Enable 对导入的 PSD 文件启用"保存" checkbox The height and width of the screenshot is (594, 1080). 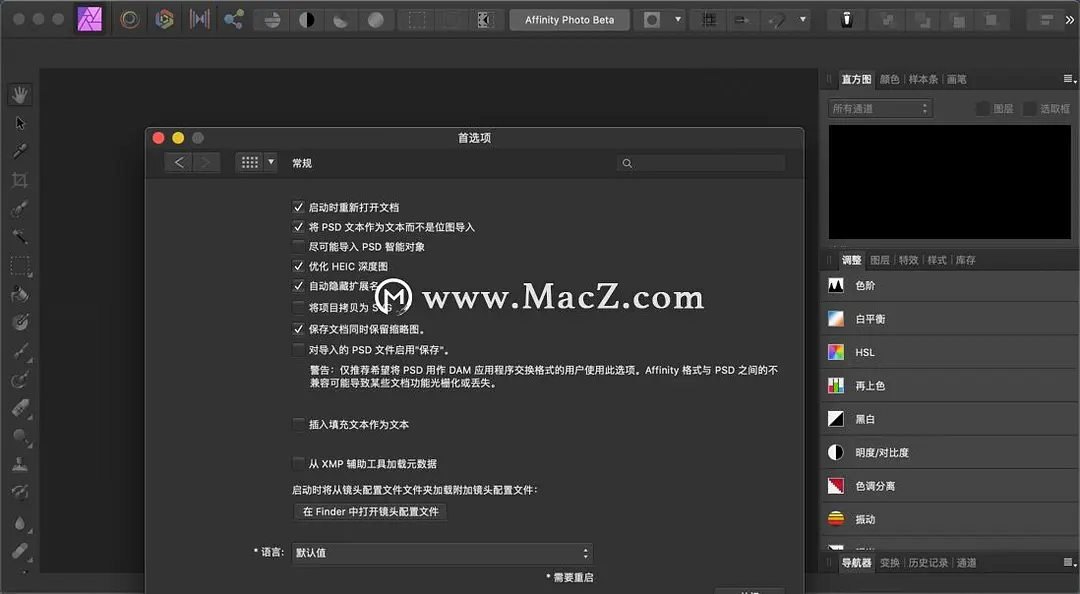[x=298, y=349]
